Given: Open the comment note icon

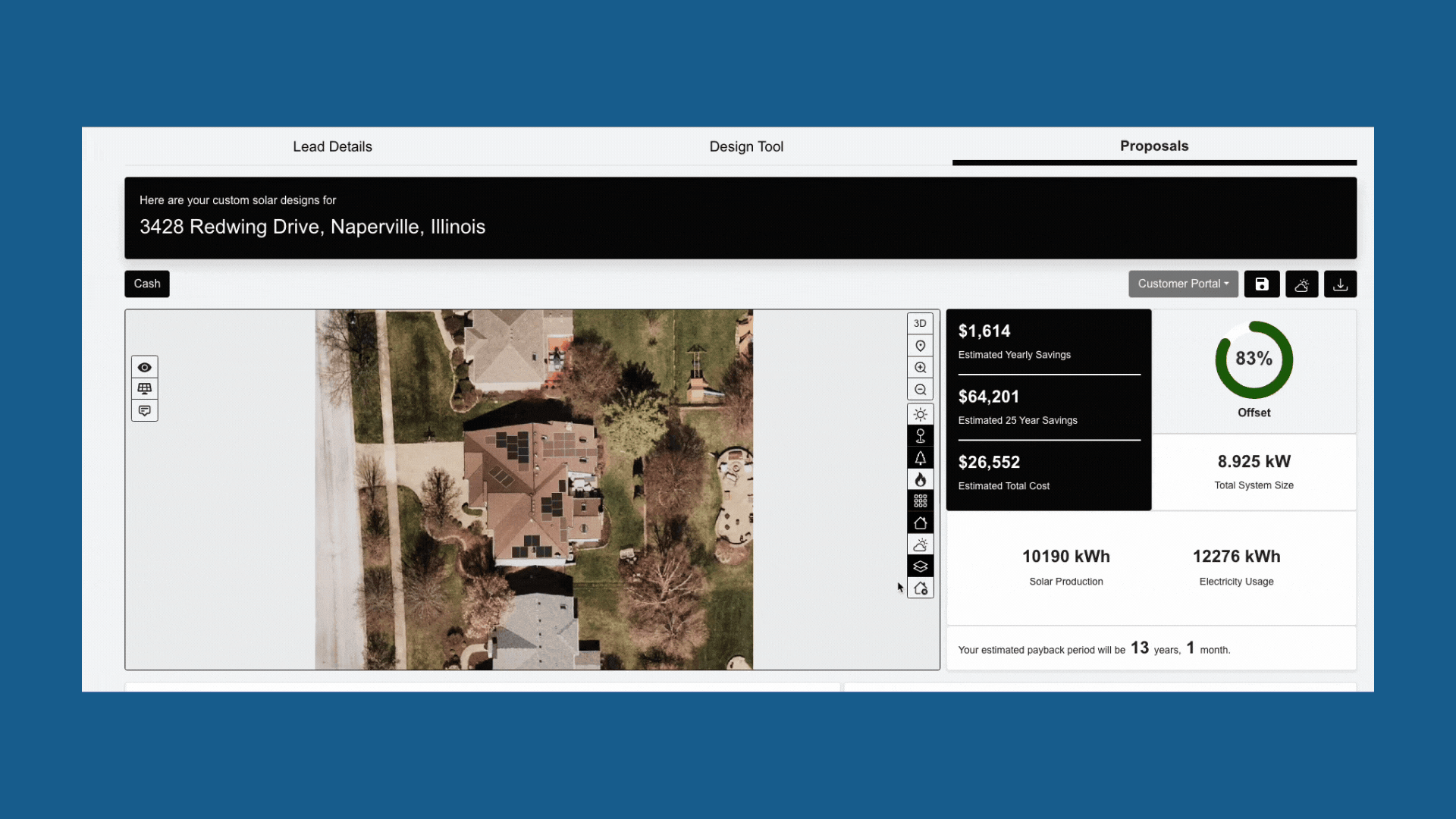Looking at the screenshot, I should click(145, 411).
